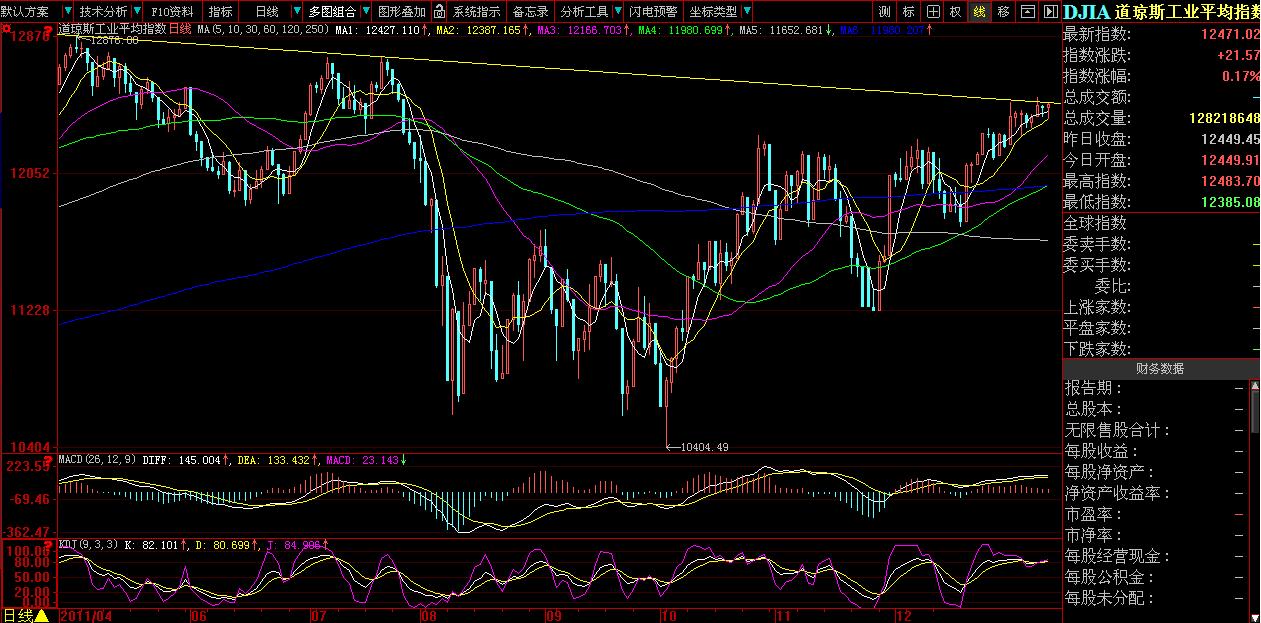Screen dimensions: 1261x623
Task: Click 今日开盘 value 12449.91
Action: 1230,160
